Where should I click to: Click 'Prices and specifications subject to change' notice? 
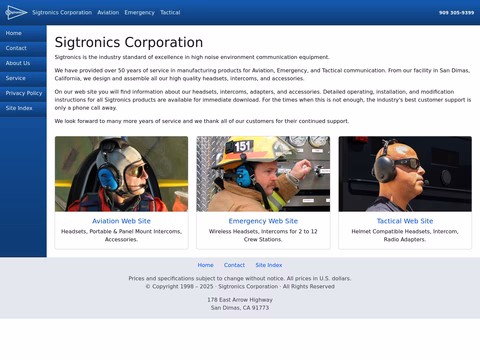240,278
